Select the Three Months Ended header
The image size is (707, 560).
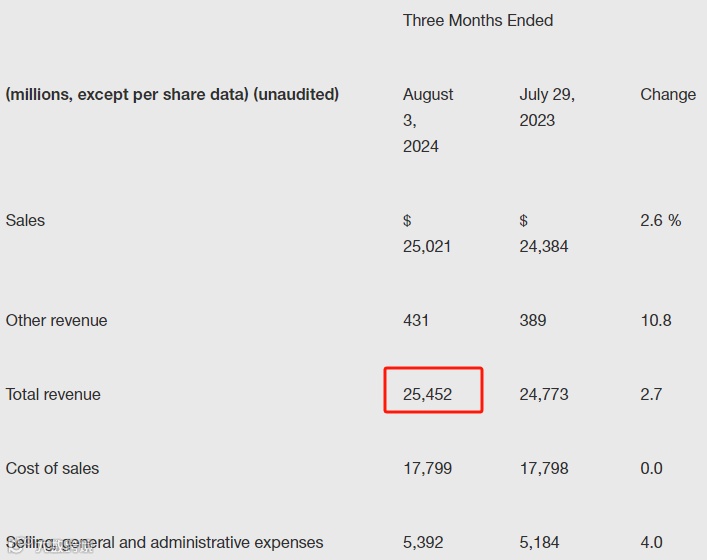pyautogui.click(x=478, y=20)
